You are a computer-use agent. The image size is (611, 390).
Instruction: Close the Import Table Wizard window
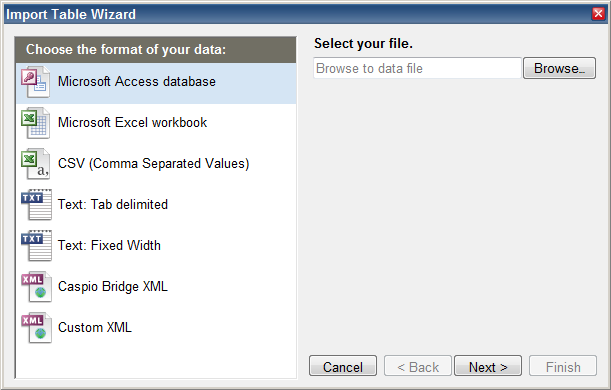598,14
